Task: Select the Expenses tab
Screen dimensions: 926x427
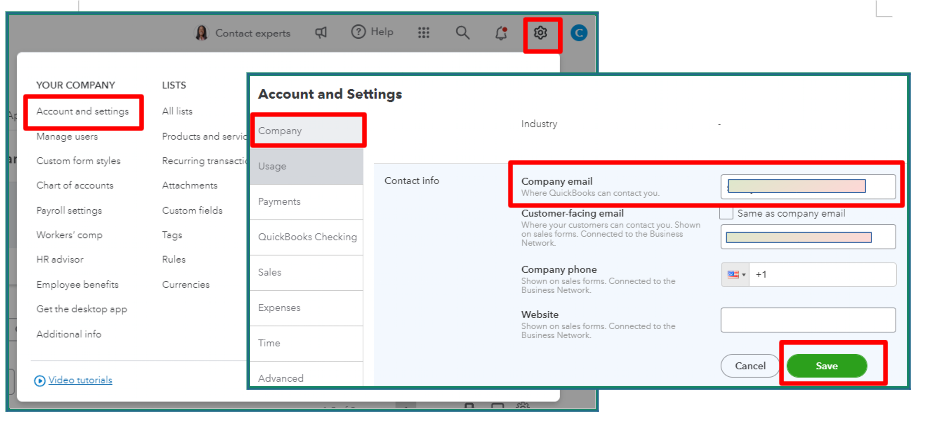Action: click(x=307, y=308)
